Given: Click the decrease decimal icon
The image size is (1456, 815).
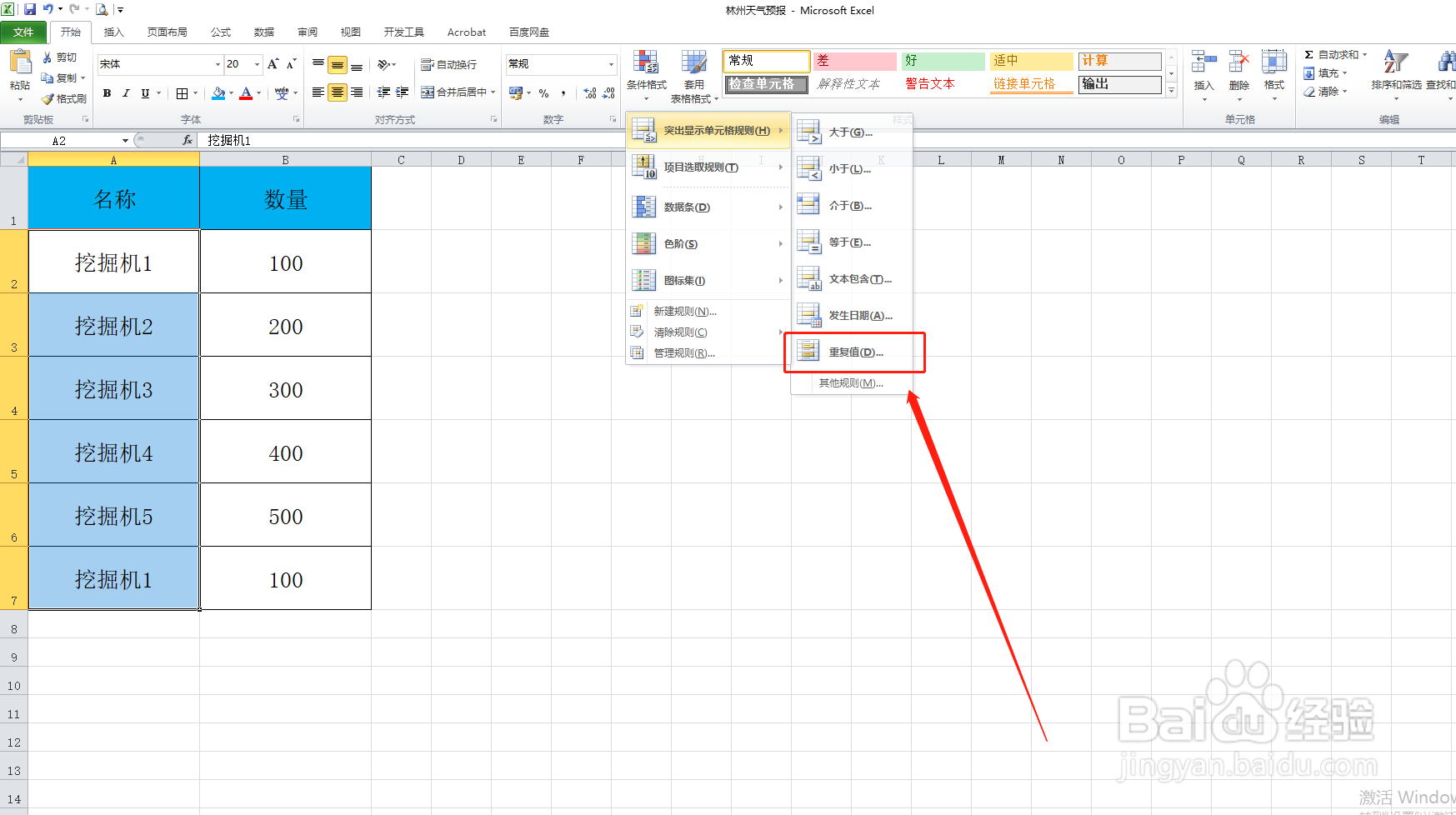Looking at the screenshot, I should tap(609, 93).
